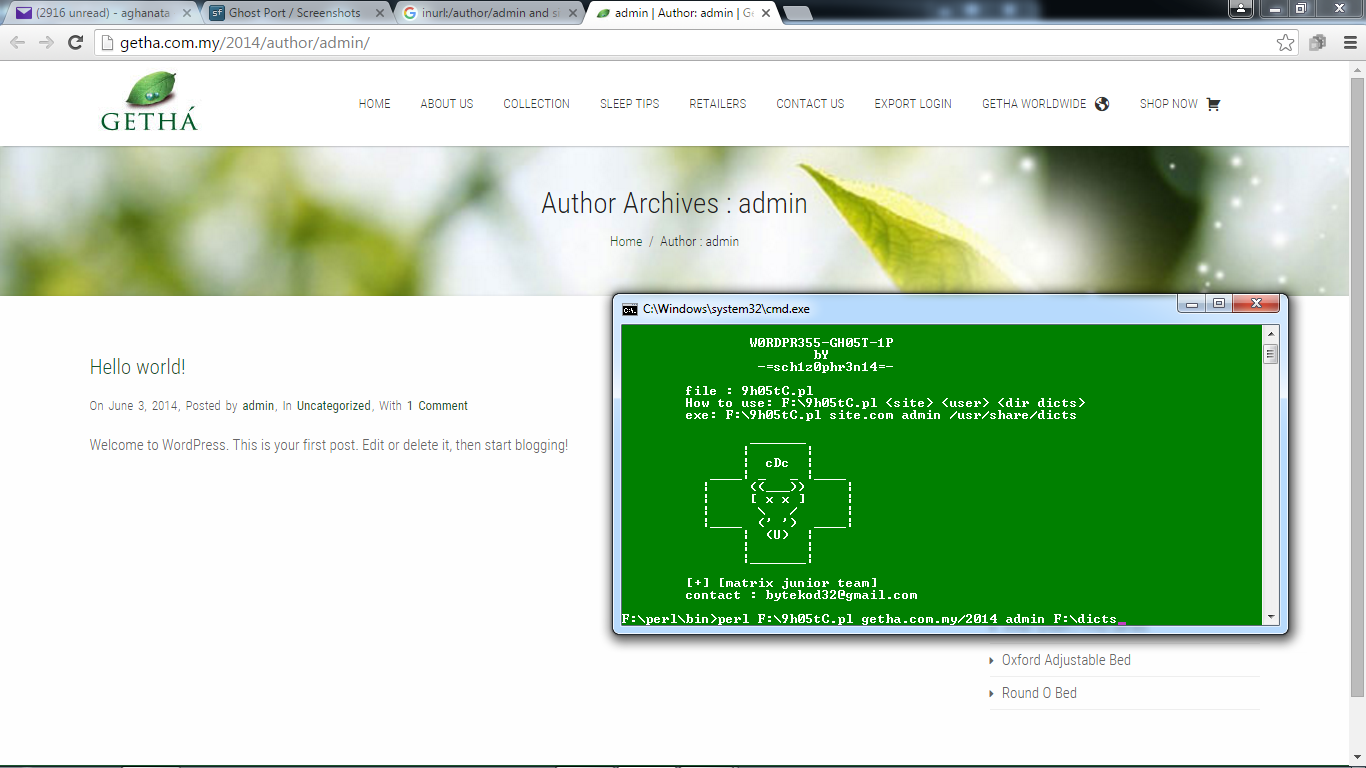Click the cmd window scroll-down arrow
This screenshot has width=1366, height=768.
pyautogui.click(x=1271, y=617)
